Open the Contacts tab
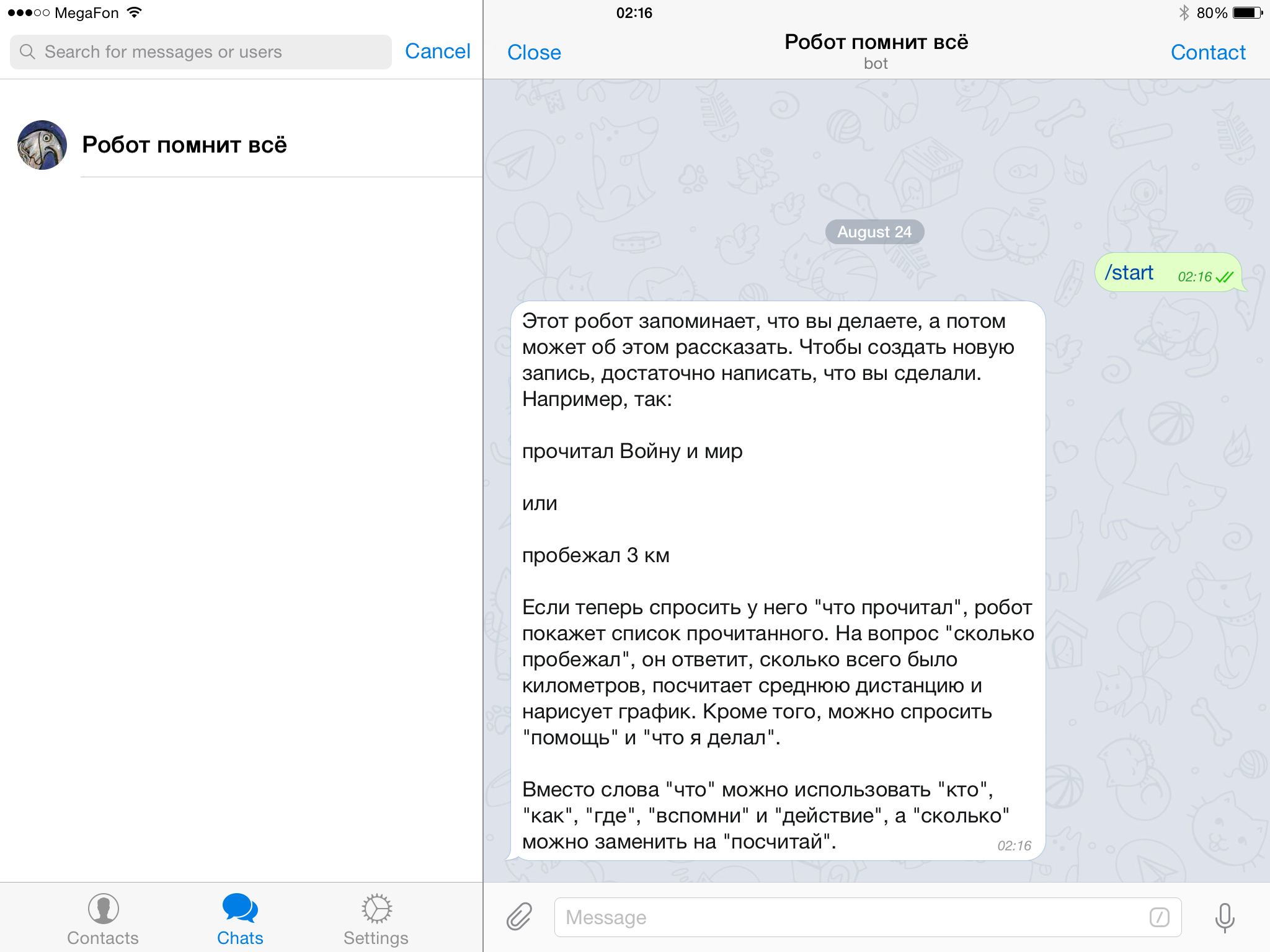Screen dimensions: 1270x952 click(100, 916)
